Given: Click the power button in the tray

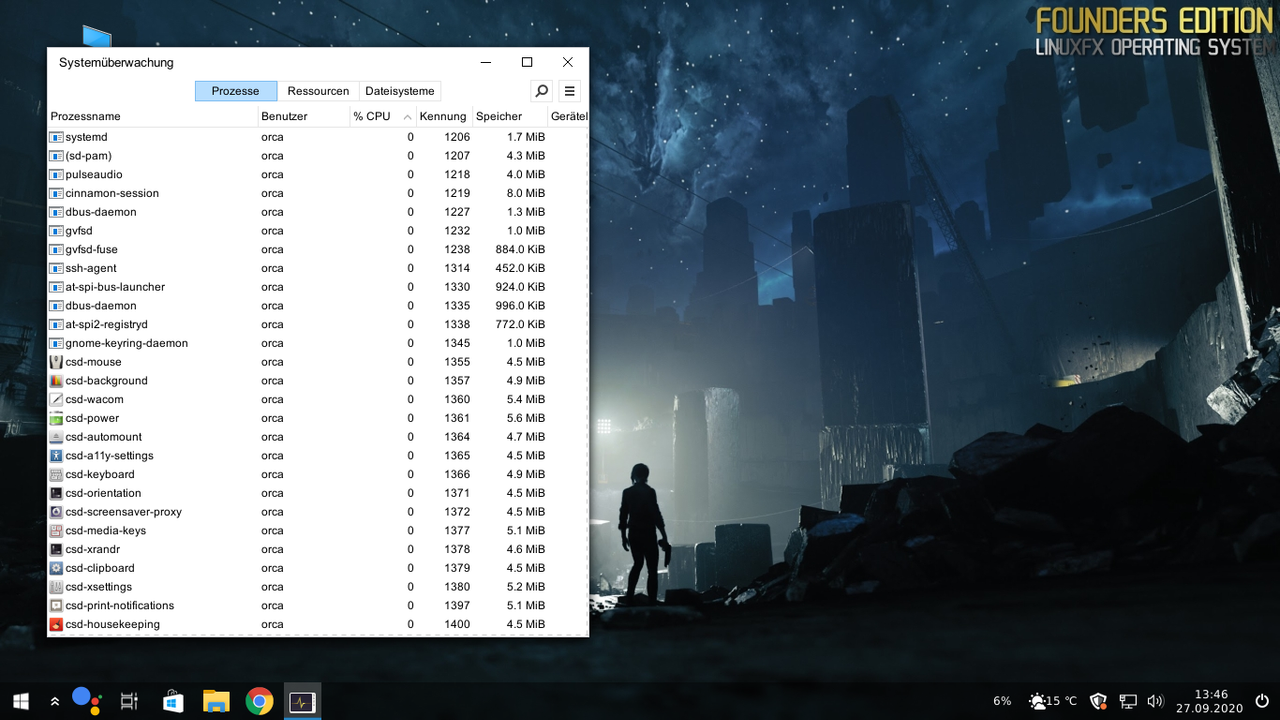Looking at the screenshot, I should click(1263, 701).
